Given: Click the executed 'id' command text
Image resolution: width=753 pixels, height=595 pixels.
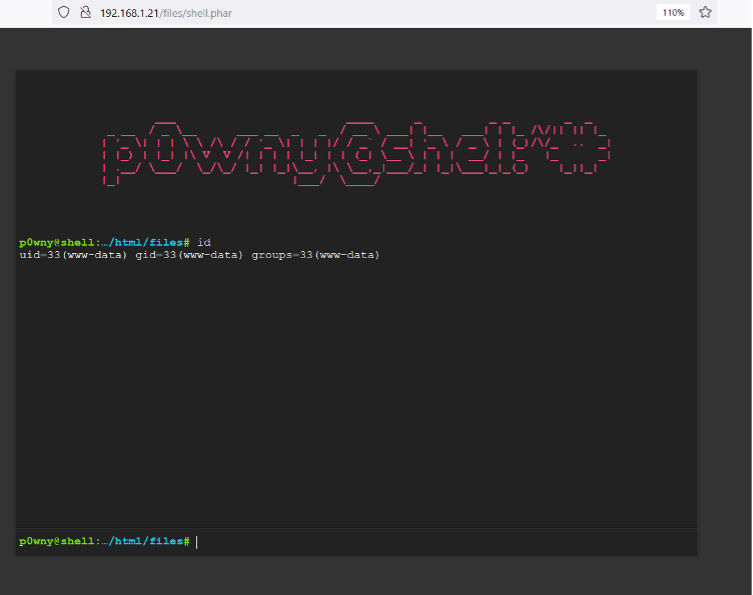Looking at the screenshot, I should pyautogui.click(x=204, y=242).
